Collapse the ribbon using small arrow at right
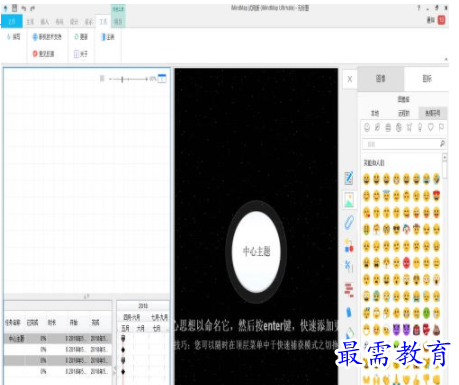Viewport: 459px width, 385px height. [446, 59]
